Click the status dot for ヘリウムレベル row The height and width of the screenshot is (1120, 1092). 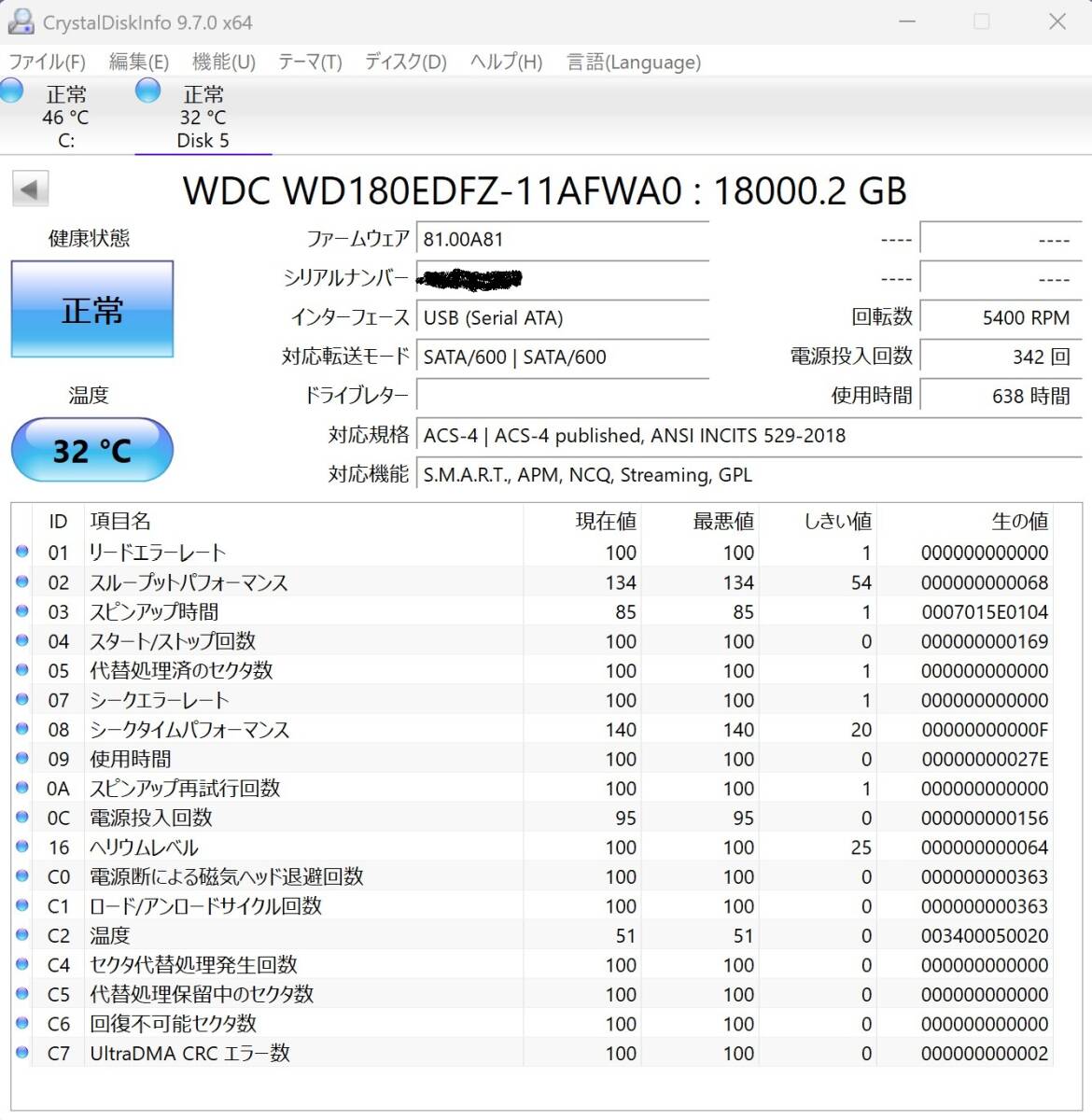[22, 847]
